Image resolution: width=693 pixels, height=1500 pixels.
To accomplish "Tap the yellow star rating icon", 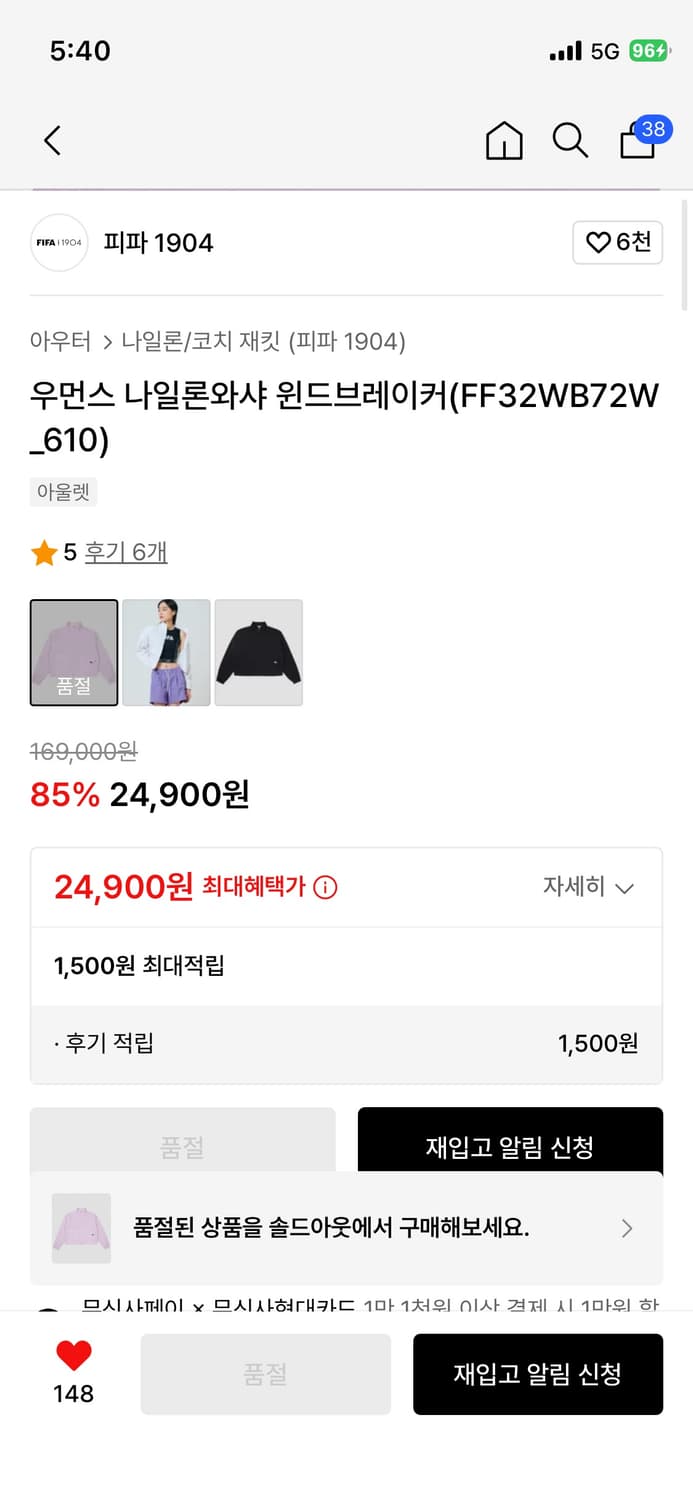I will pyautogui.click(x=44, y=550).
